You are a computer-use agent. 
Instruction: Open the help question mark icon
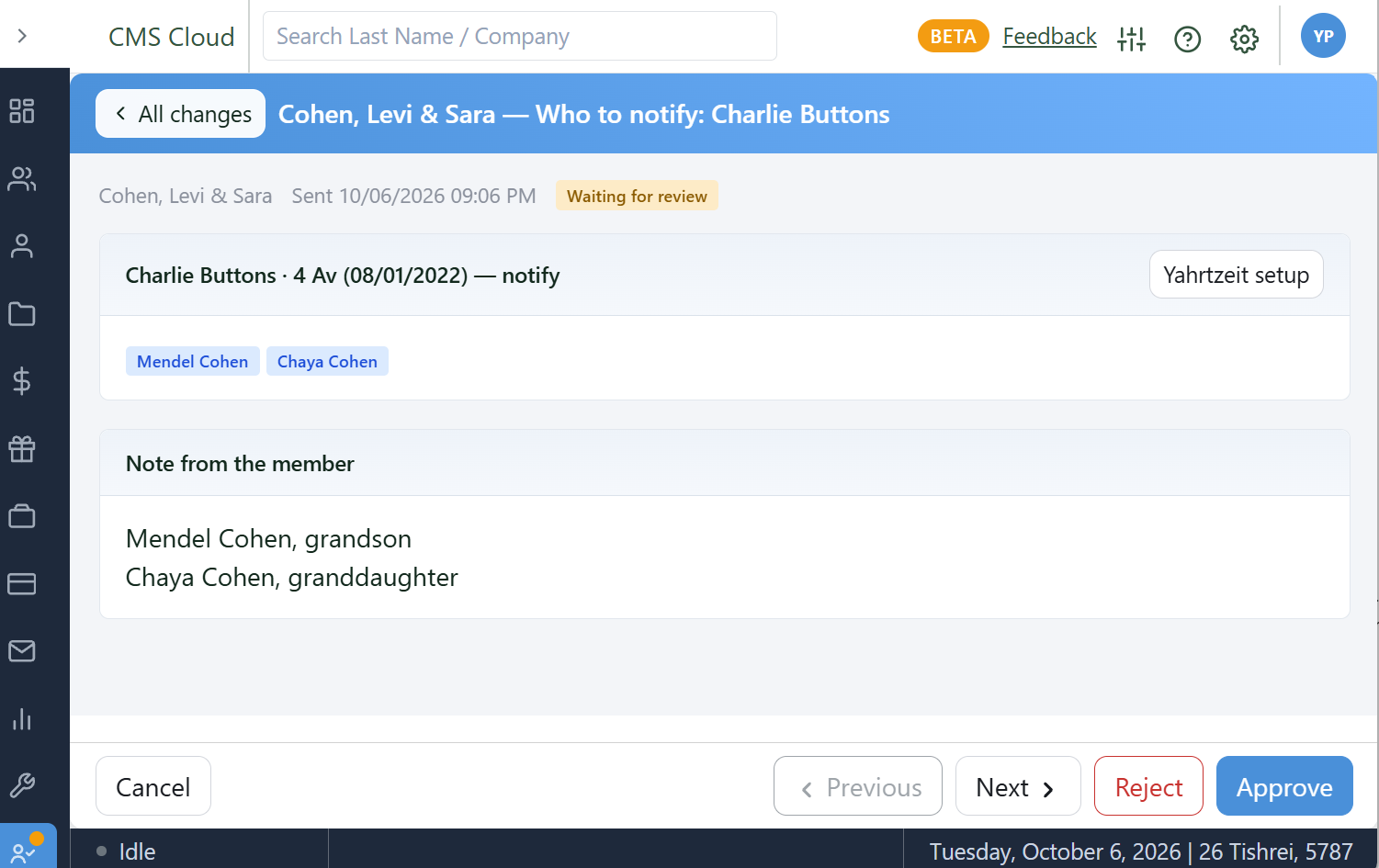click(1188, 39)
